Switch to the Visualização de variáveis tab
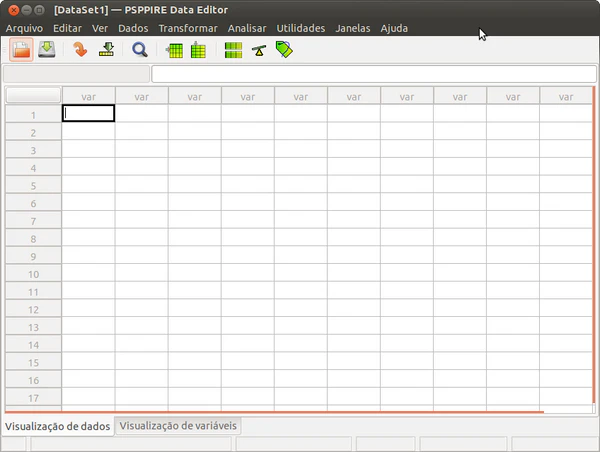This screenshot has height=452, width=600. (178, 426)
